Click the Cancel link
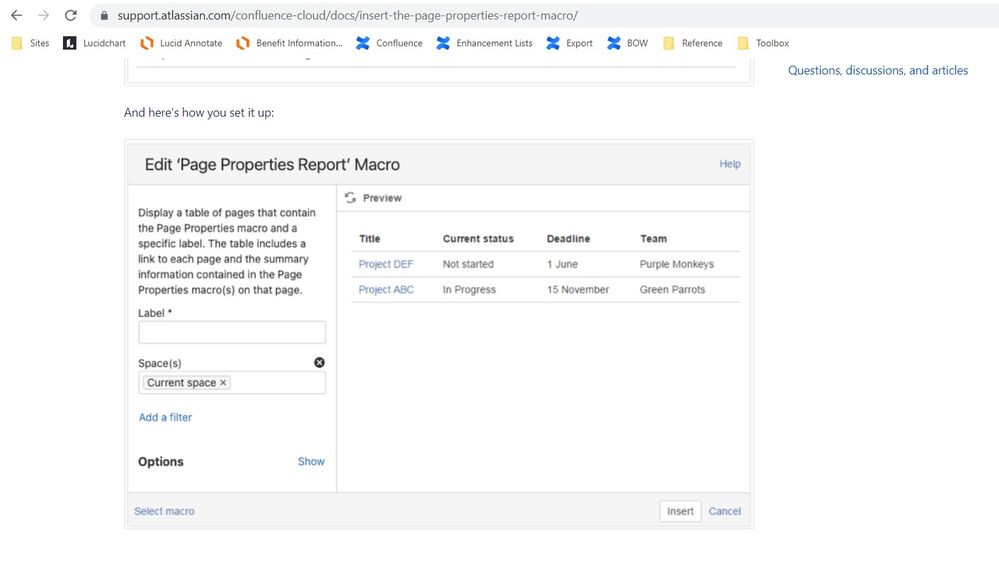 724,511
